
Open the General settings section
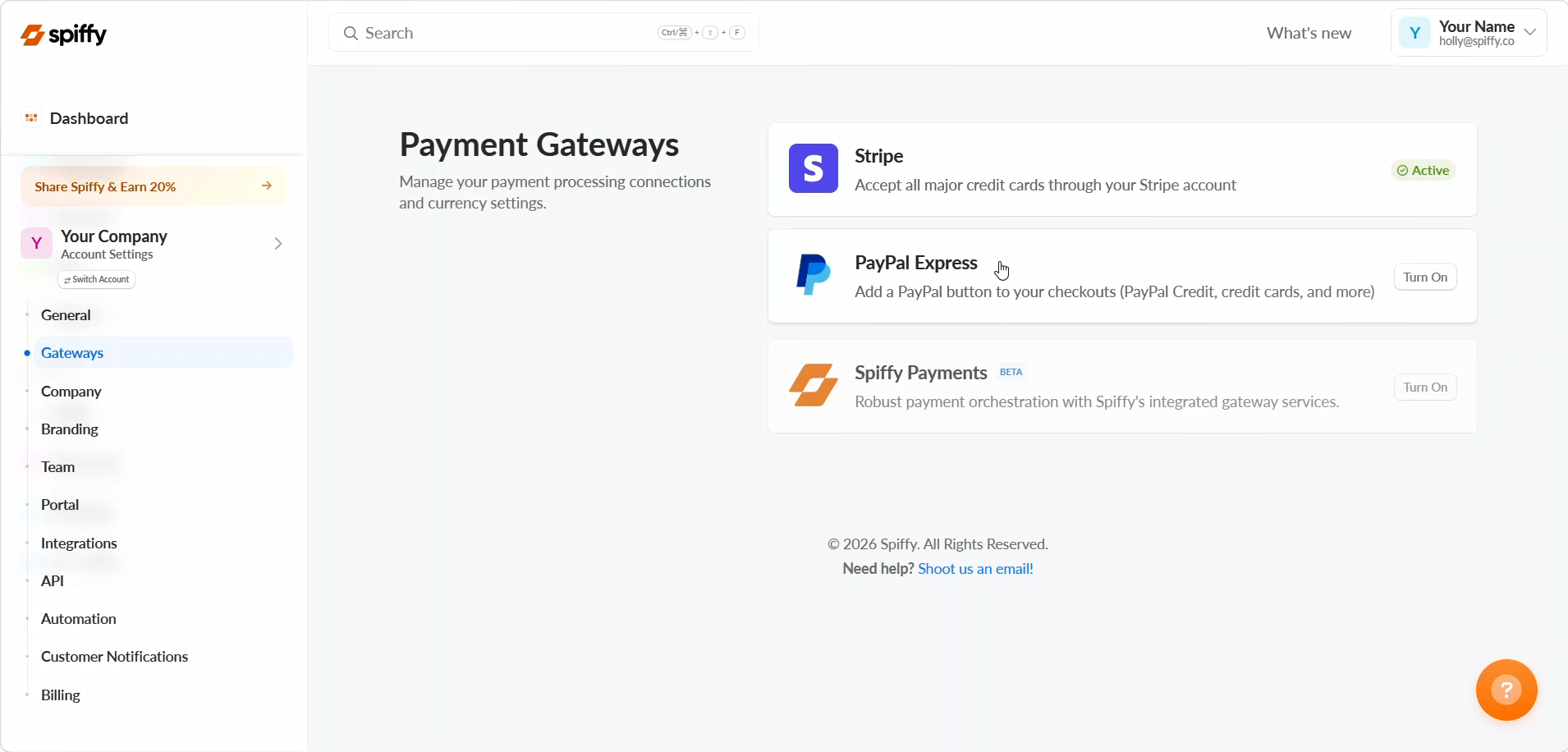pos(66,315)
